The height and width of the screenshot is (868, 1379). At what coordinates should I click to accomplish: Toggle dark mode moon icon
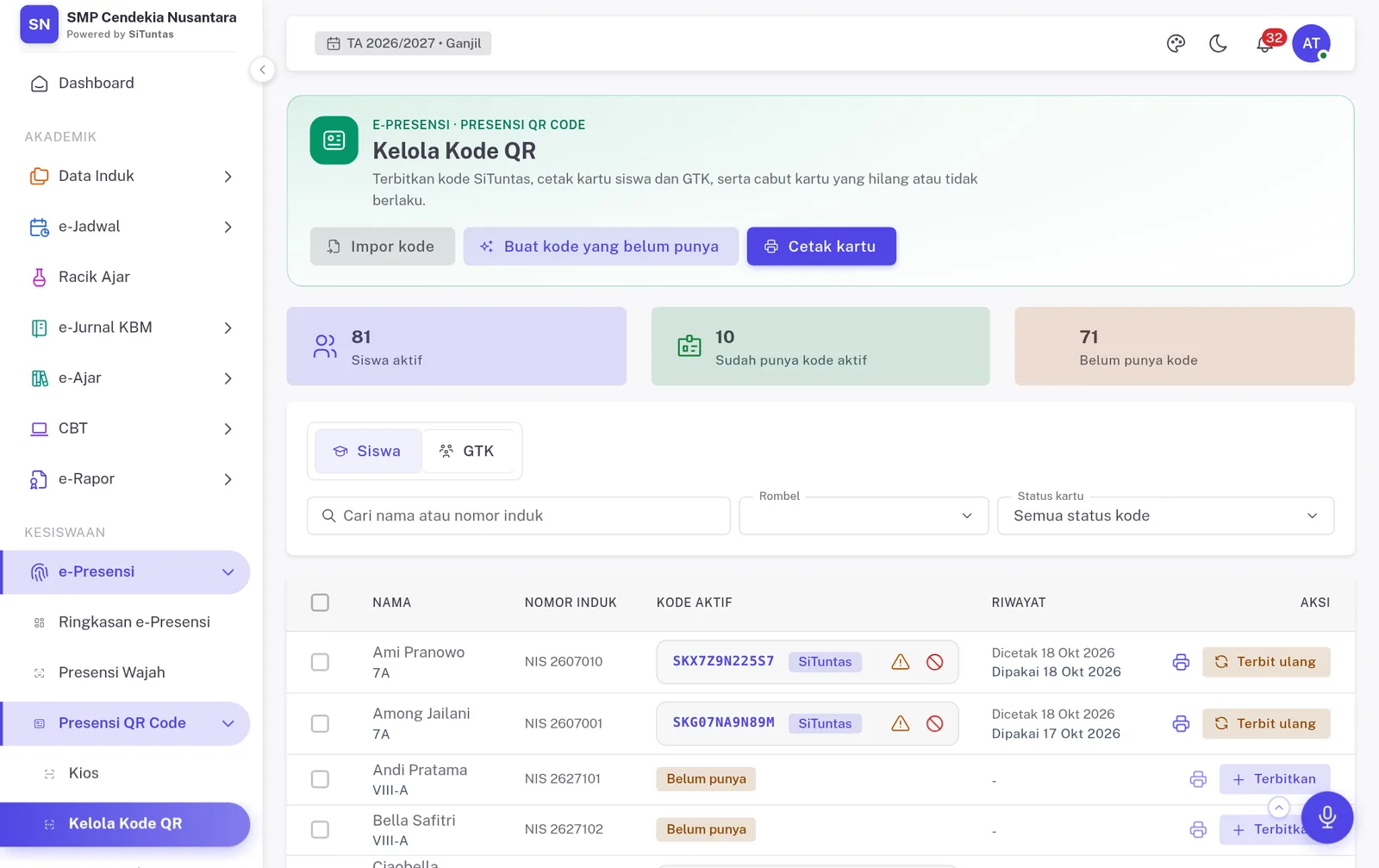1218,43
